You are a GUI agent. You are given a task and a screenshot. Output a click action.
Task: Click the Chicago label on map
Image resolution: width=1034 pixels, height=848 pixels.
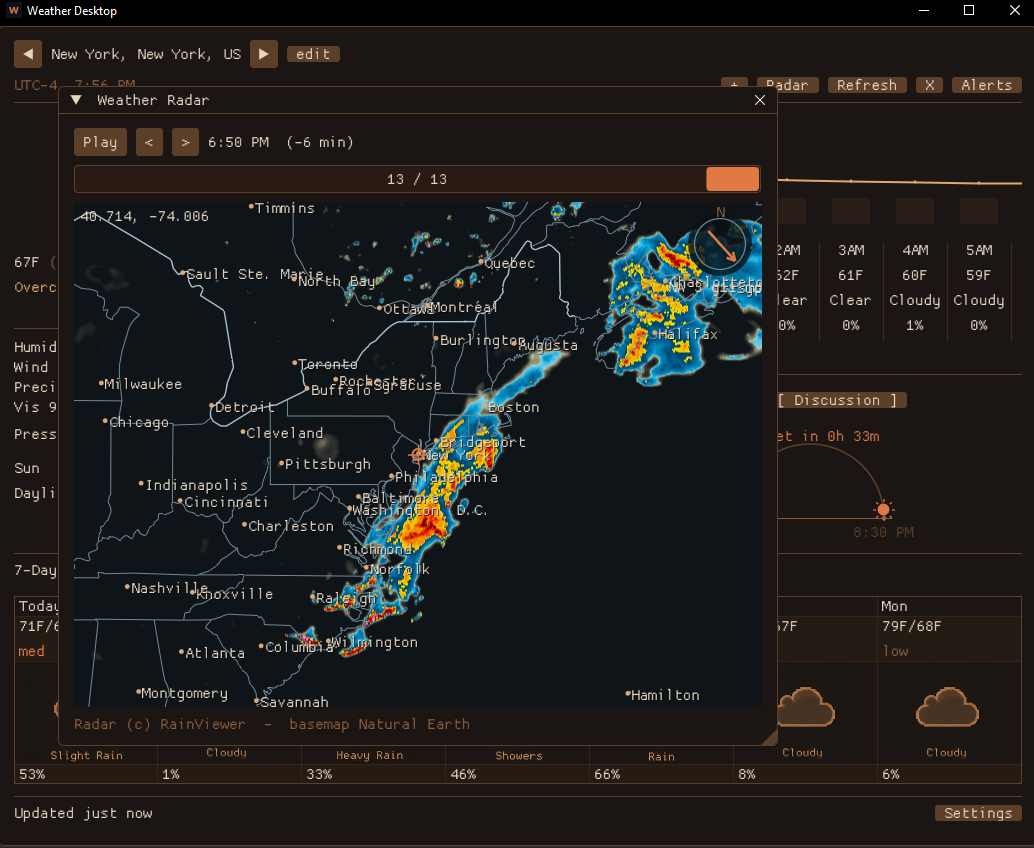(137, 422)
